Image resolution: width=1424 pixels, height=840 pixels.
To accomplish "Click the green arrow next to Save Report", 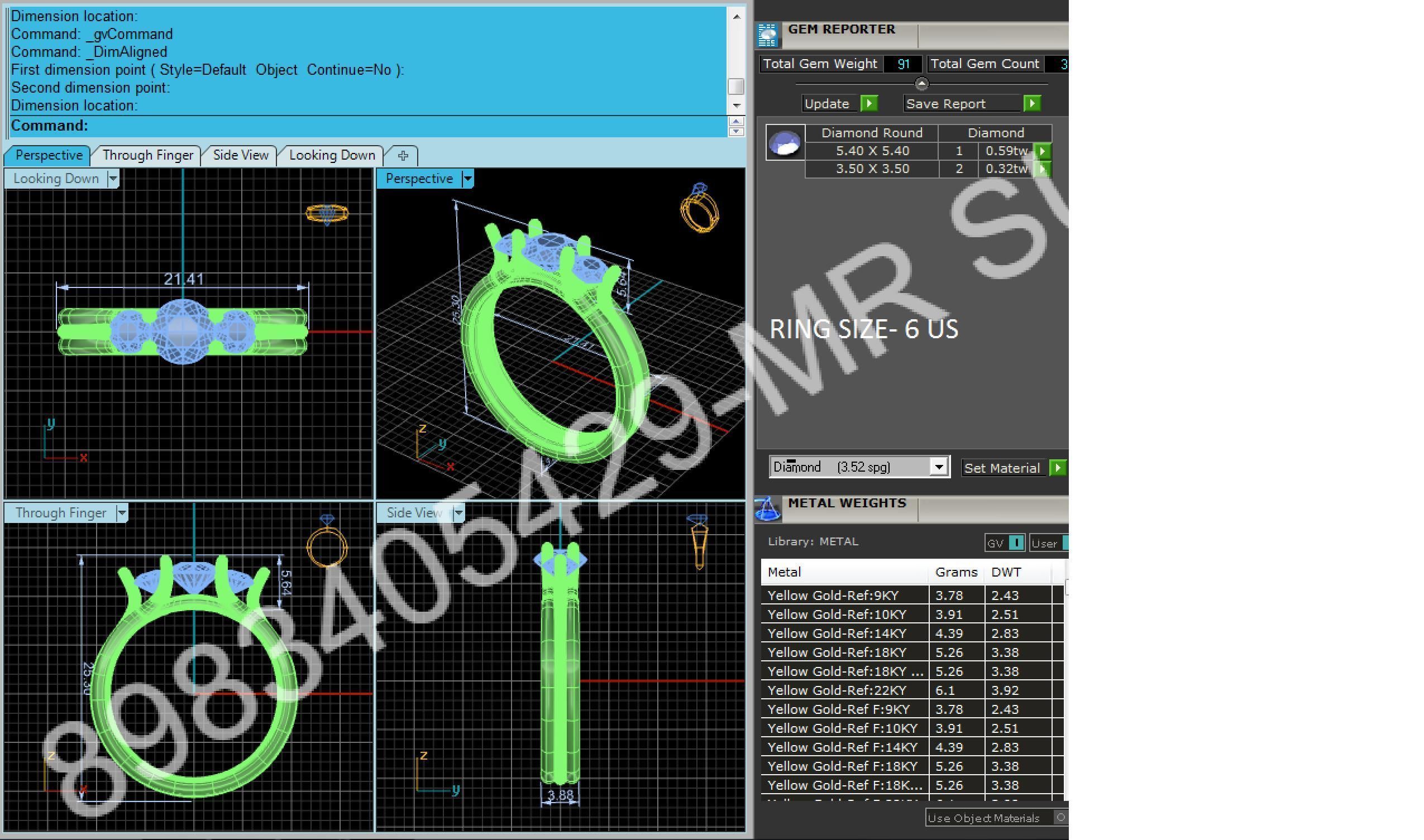I will 1031,104.
